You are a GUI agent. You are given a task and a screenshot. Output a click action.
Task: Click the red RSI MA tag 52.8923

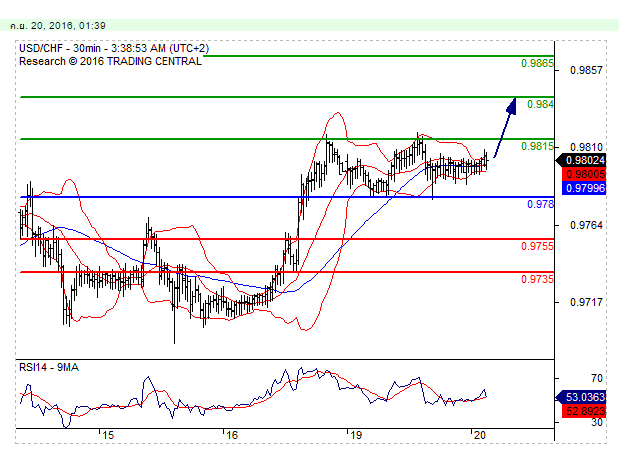(x=584, y=411)
